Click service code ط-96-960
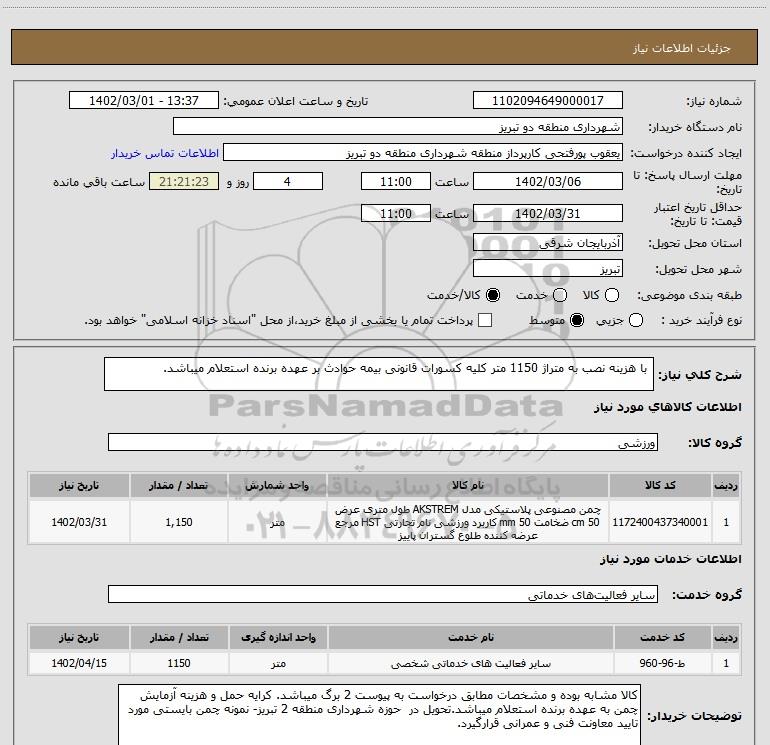The height and width of the screenshot is (745, 770). click(x=662, y=663)
